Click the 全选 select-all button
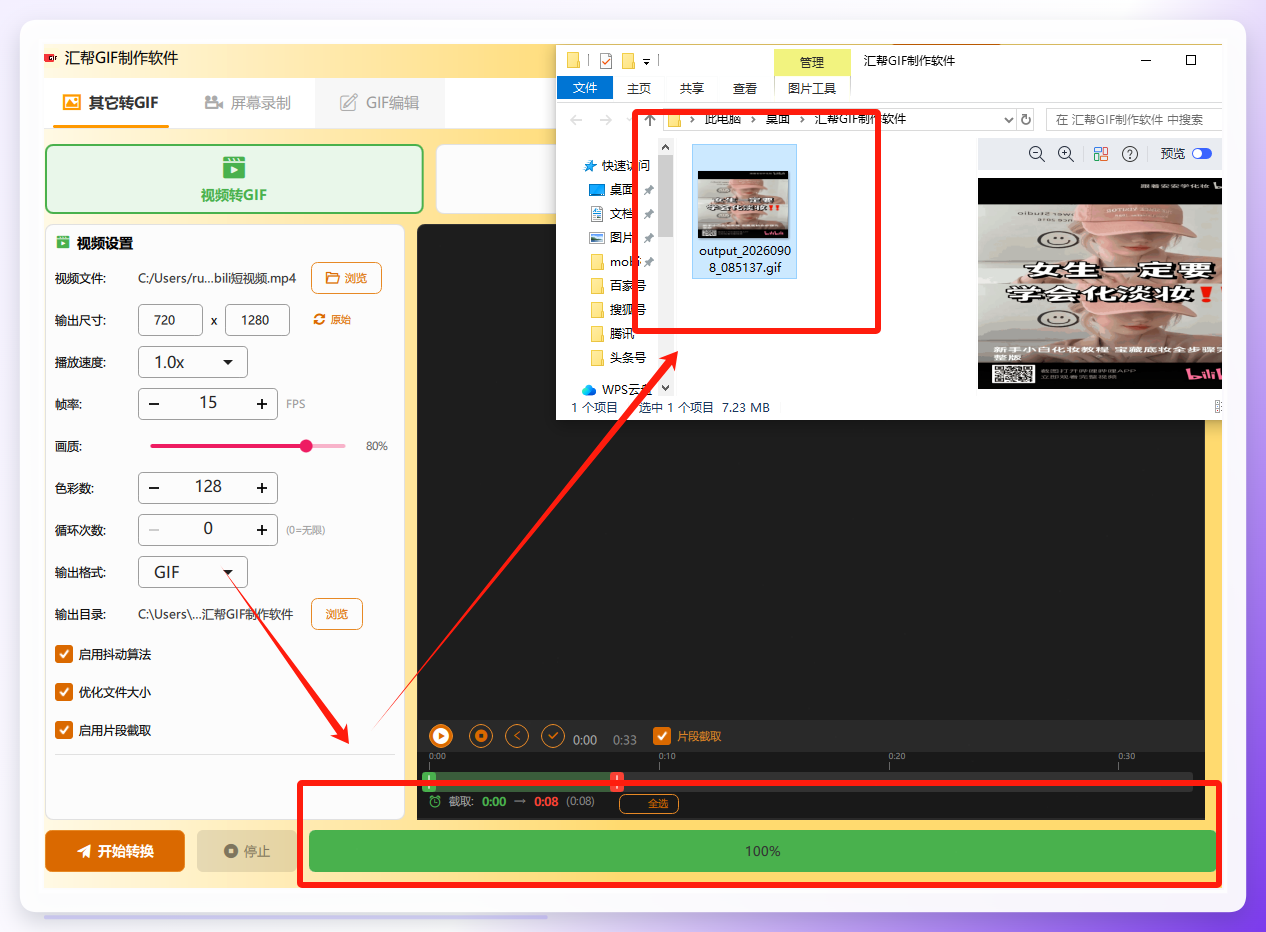The image size is (1266, 932). (649, 803)
